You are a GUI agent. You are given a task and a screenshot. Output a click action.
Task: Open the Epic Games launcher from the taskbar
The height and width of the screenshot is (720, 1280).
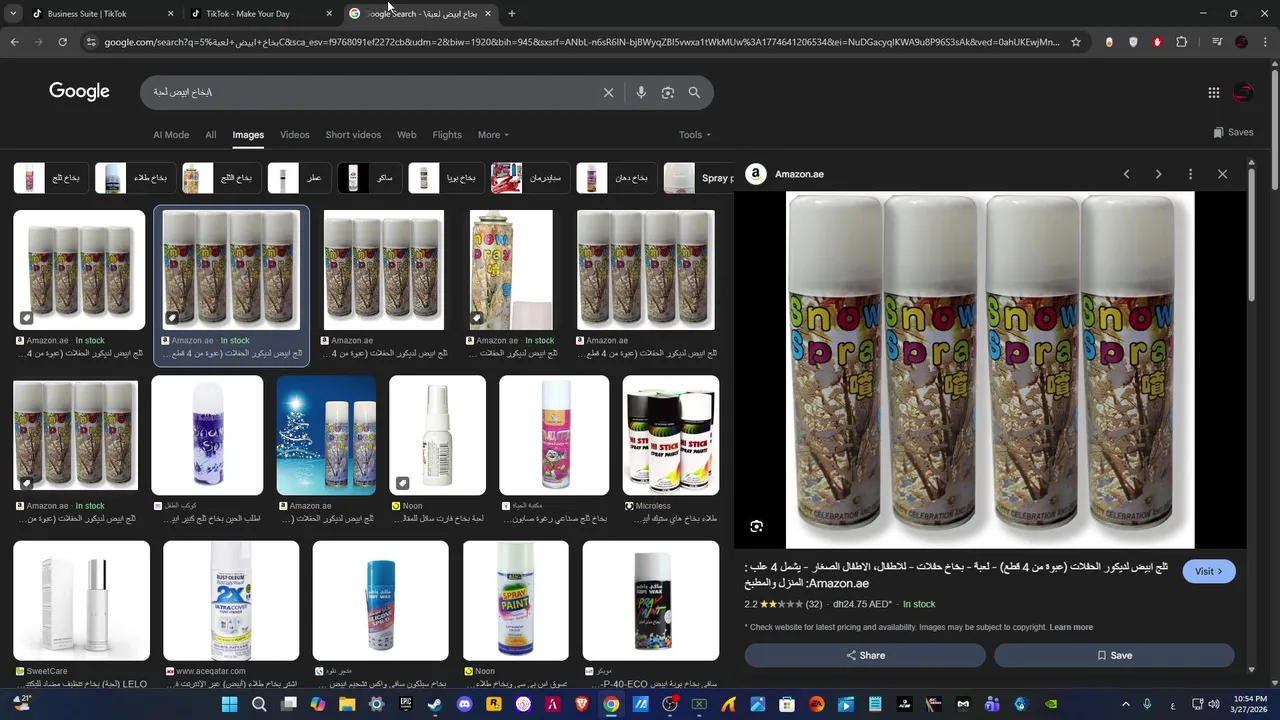(405, 704)
